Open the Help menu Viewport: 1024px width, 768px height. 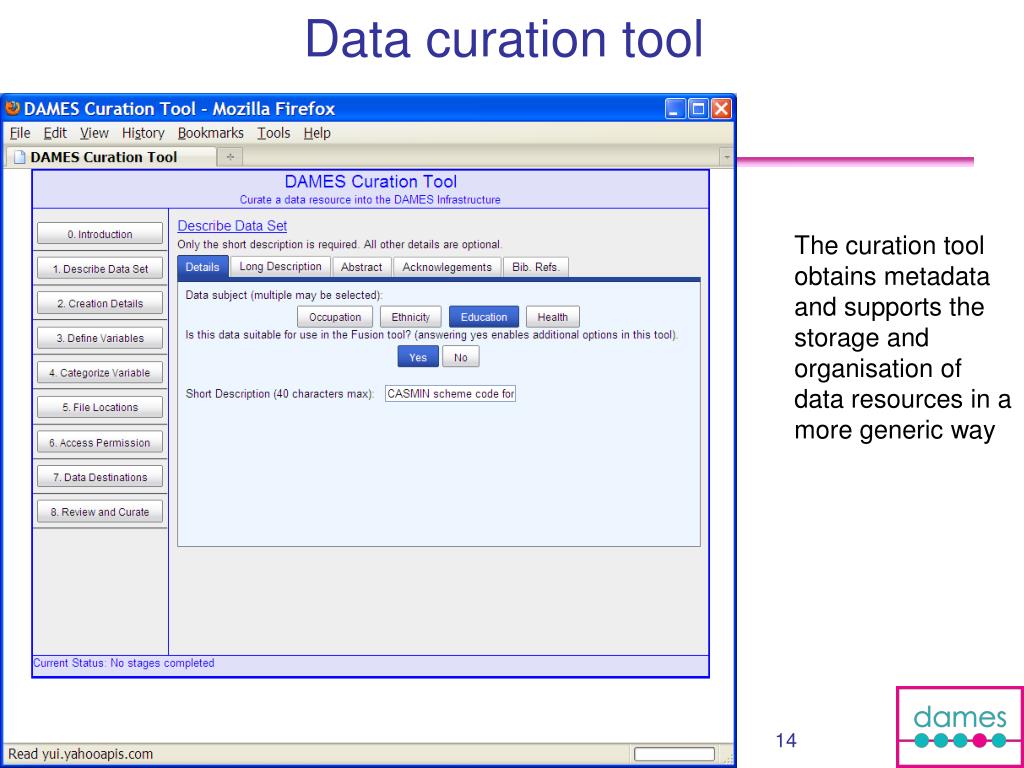(x=317, y=133)
